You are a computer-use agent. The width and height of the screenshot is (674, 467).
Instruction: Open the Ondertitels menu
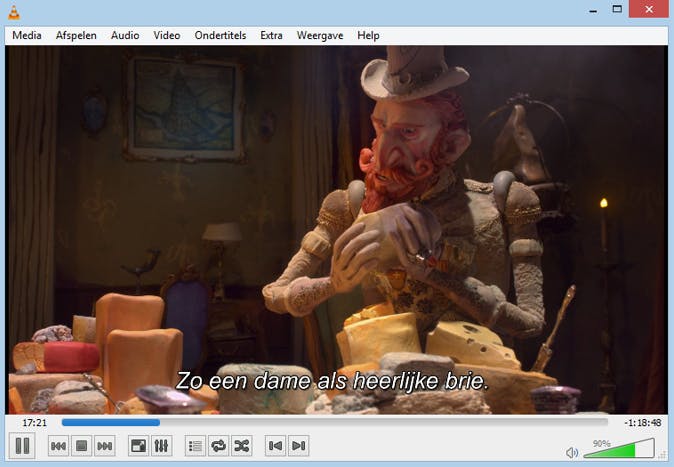[221, 35]
